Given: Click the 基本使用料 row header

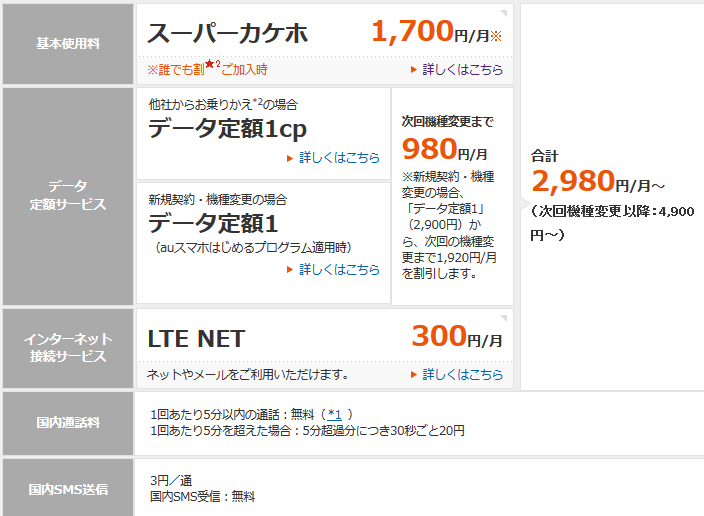Looking at the screenshot, I should pyautogui.click(x=68, y=44).
